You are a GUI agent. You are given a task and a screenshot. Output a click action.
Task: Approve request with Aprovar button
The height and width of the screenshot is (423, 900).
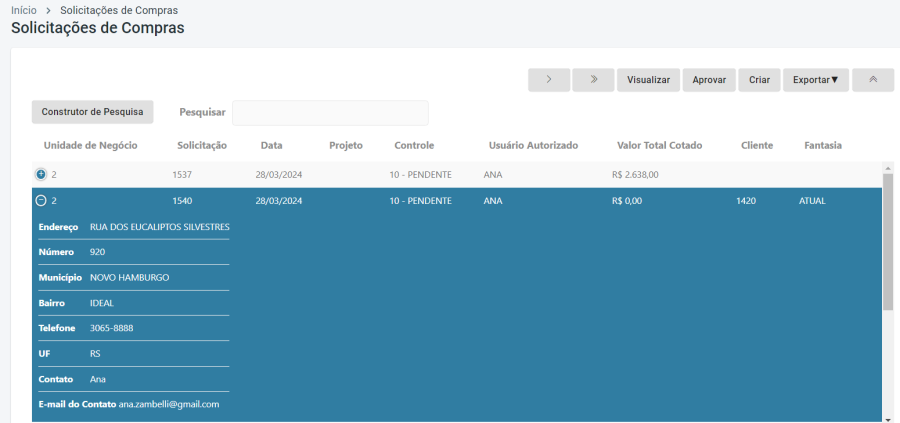(x=709, y=80)
